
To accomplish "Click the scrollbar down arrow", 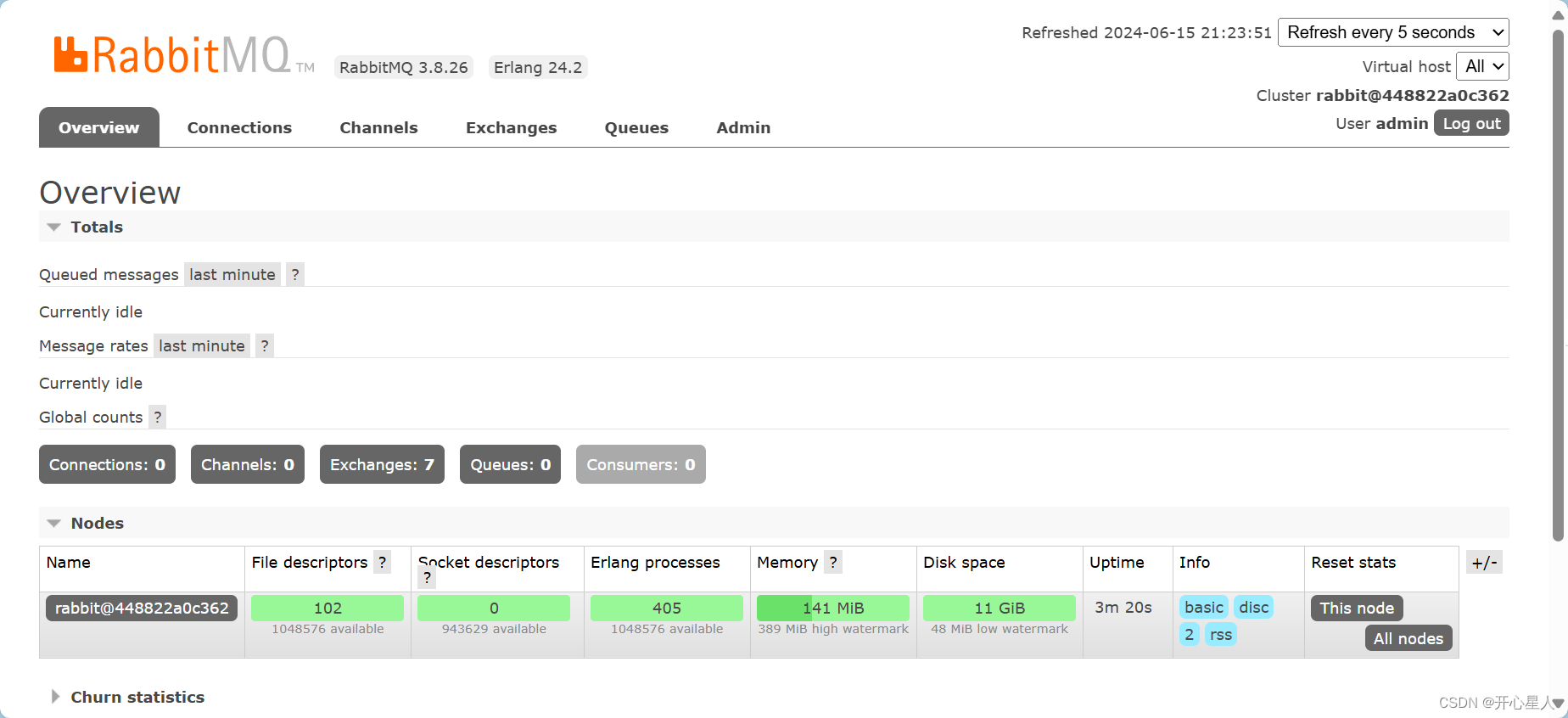I will point(1558,703).
